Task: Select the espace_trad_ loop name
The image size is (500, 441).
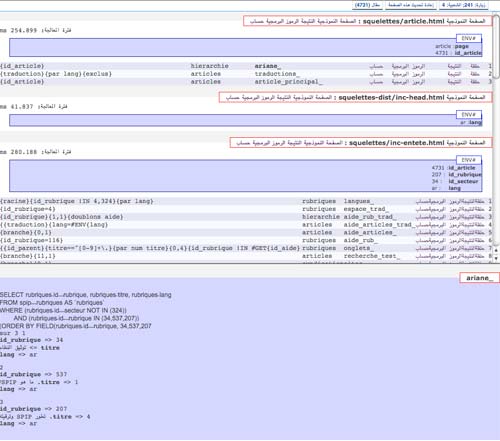Action: pos(366,209)
